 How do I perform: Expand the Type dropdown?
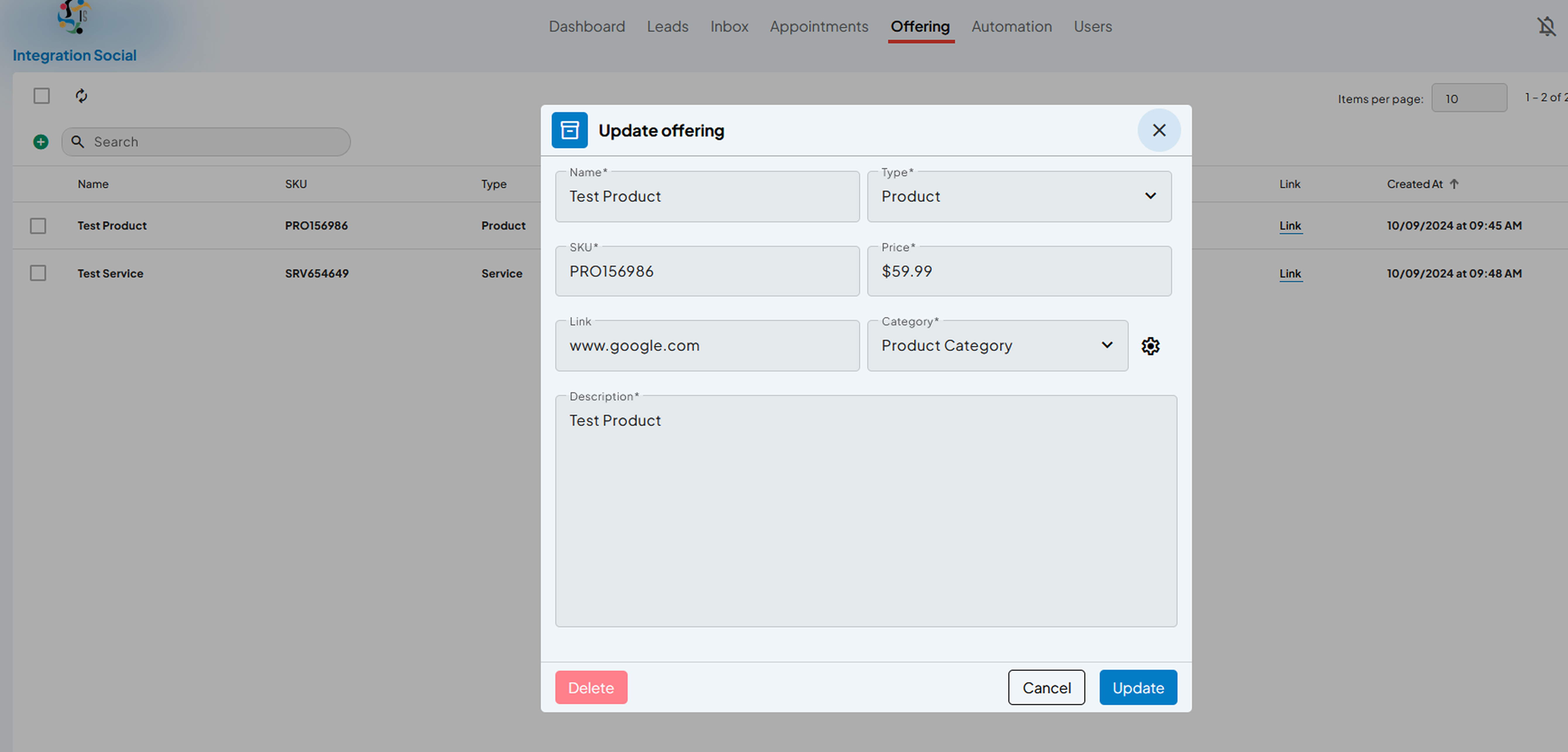click(x=1019, y=196)
